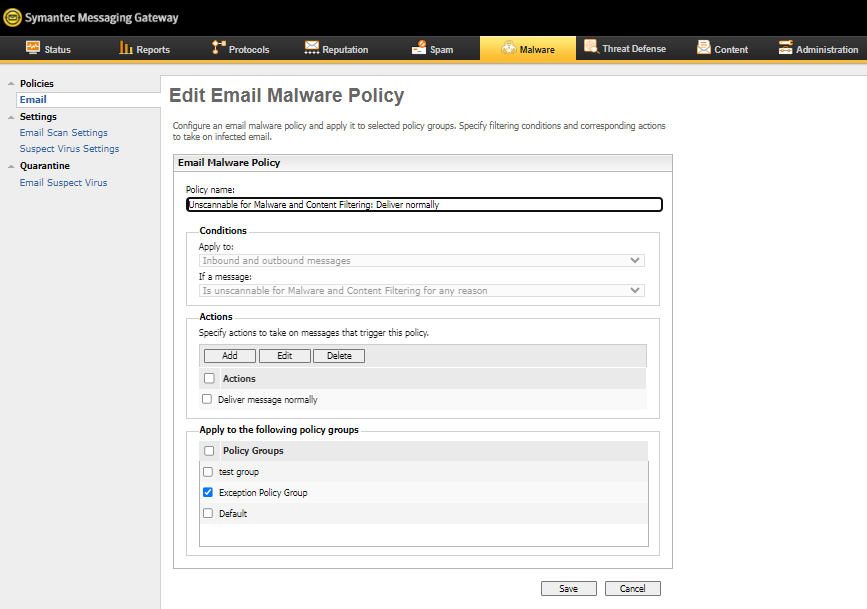
Task: Click into the Policy name field
Action: pyautogui.click(x=424, y=205)
